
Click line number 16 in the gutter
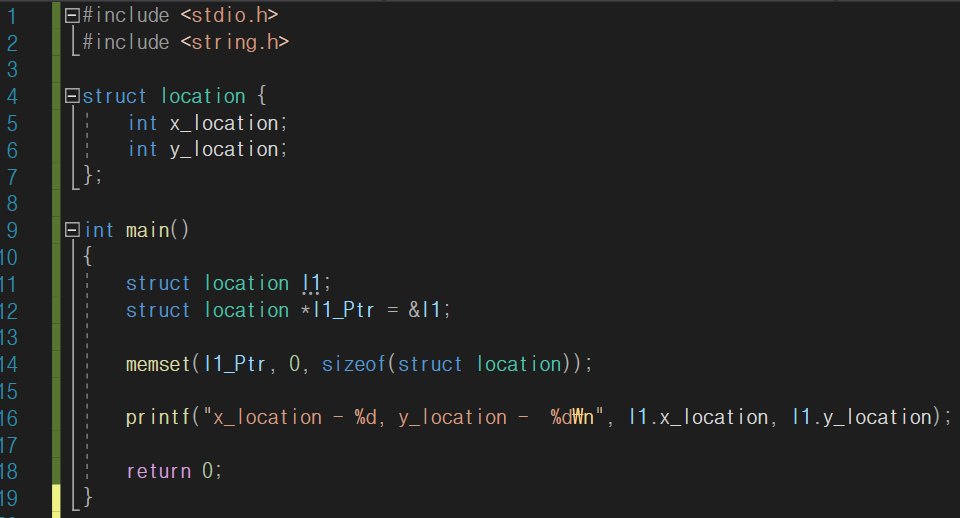[x=9, y=419]
